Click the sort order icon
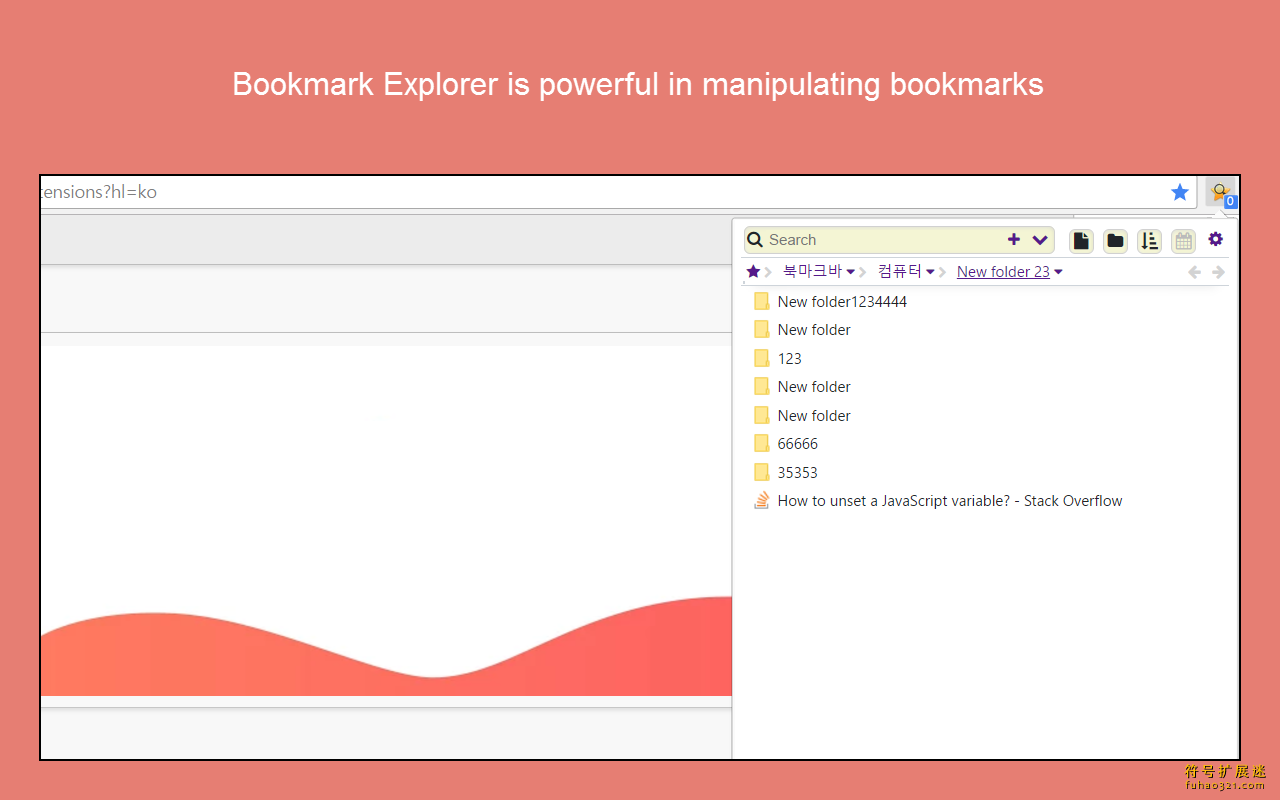Screen dimensions: 1280x800 1149,241
